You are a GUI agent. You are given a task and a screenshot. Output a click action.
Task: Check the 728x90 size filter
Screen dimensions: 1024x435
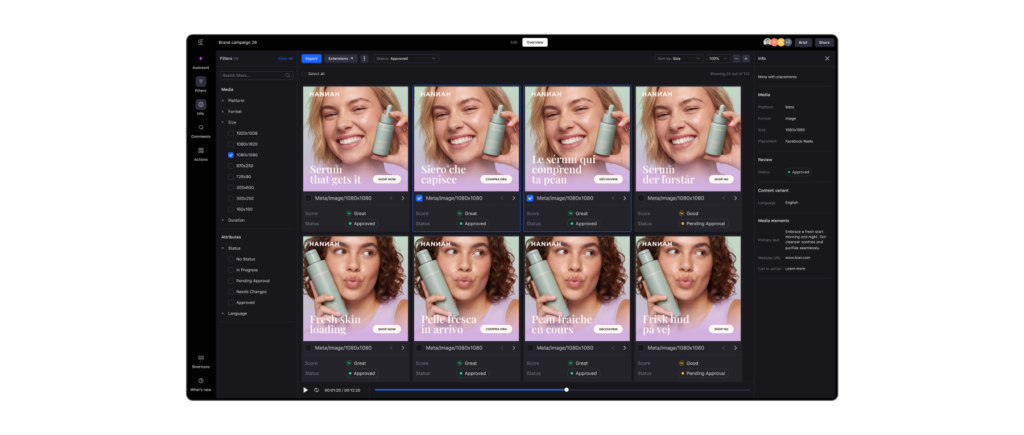click(x=231, y=176)
